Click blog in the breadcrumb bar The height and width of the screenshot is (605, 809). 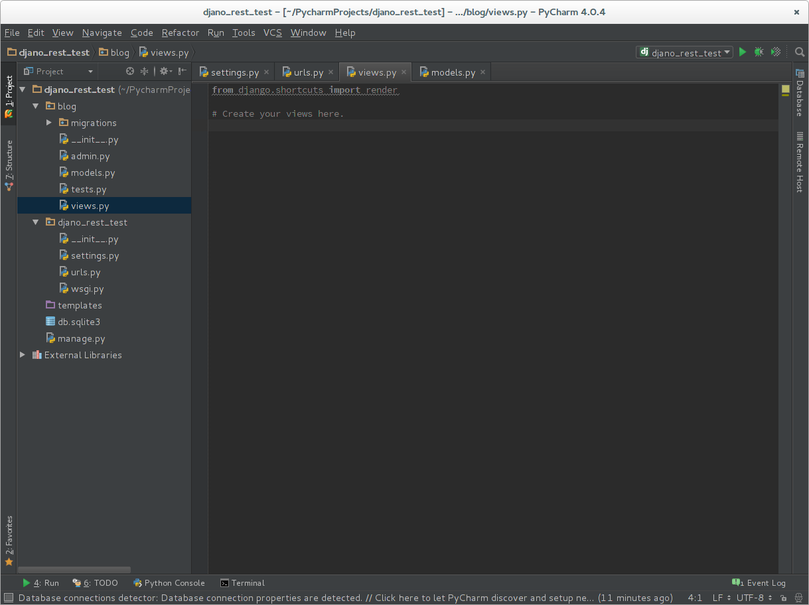coord(114,52)
